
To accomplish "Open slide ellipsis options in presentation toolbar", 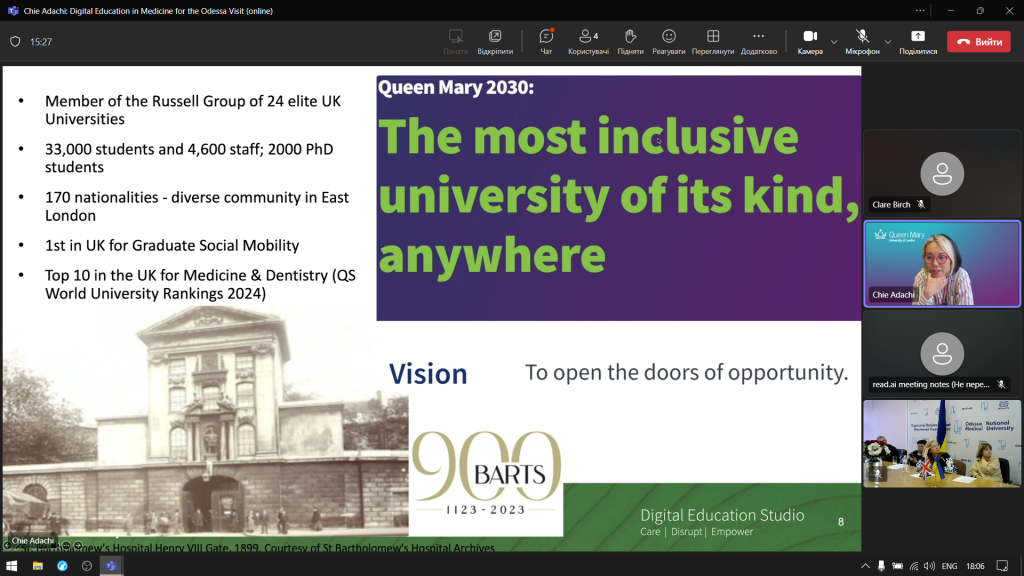I will click(66, 545).
